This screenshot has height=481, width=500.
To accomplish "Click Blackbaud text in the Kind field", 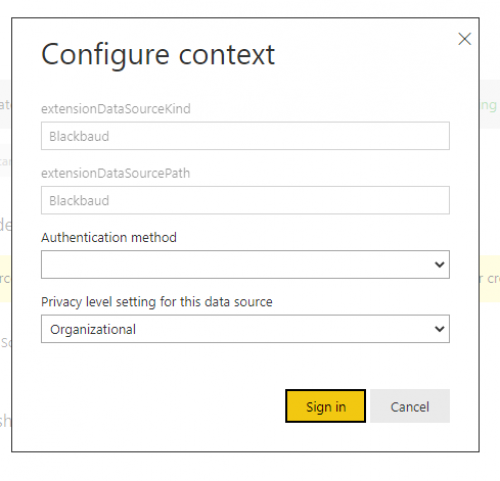I will click(x=79, y=136).
